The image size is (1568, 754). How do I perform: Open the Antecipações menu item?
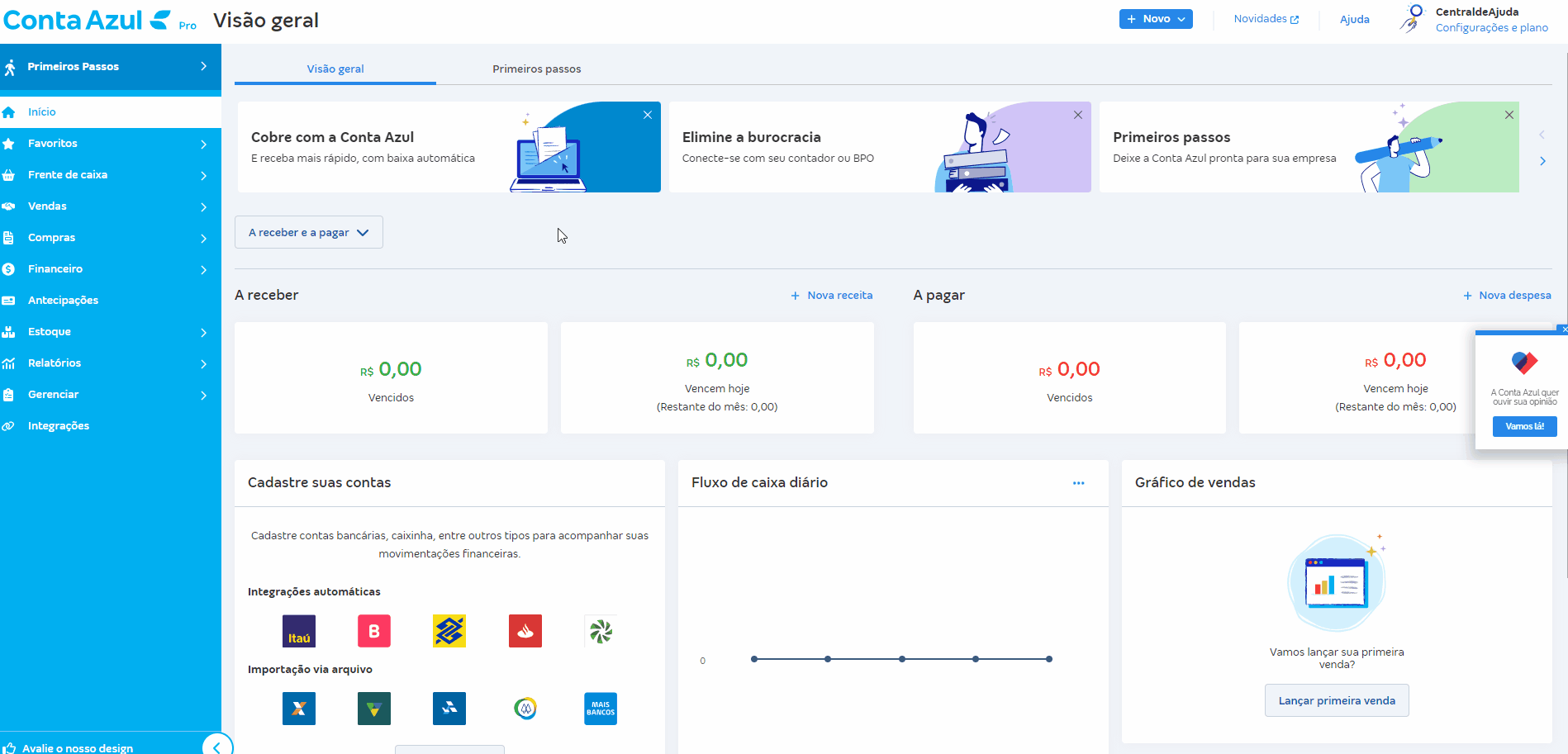[x=111, y=301]
